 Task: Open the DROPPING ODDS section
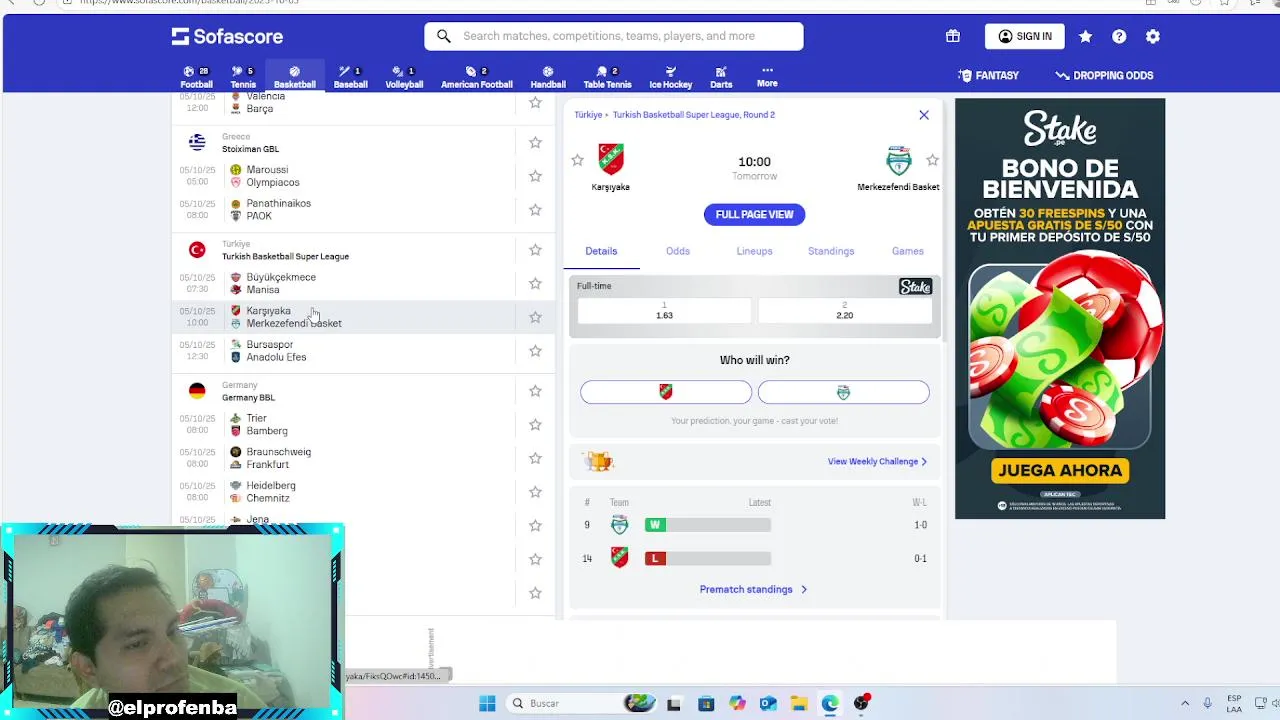(x=1104, y=75)
